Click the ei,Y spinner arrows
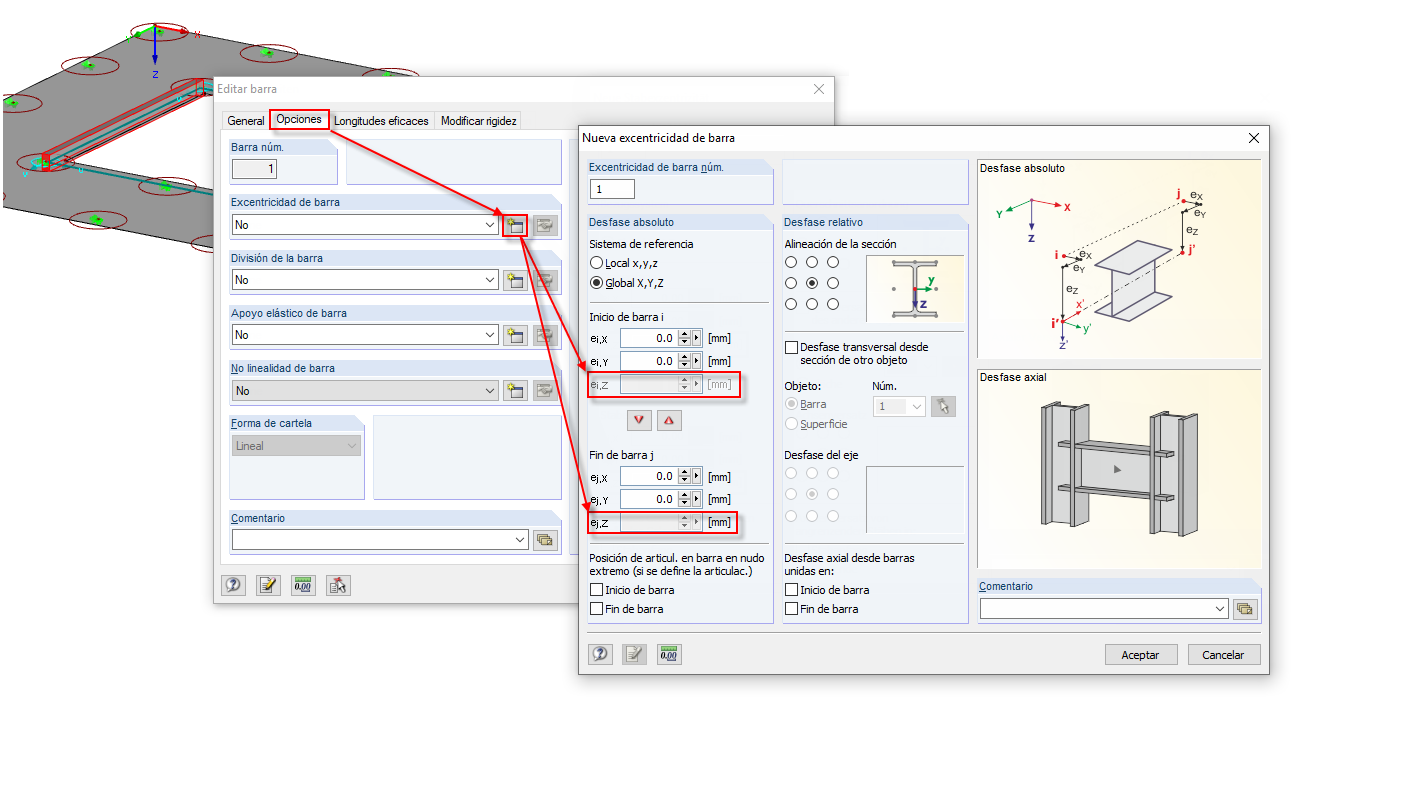Viewport: 1412px width, 793px height. 685,361
